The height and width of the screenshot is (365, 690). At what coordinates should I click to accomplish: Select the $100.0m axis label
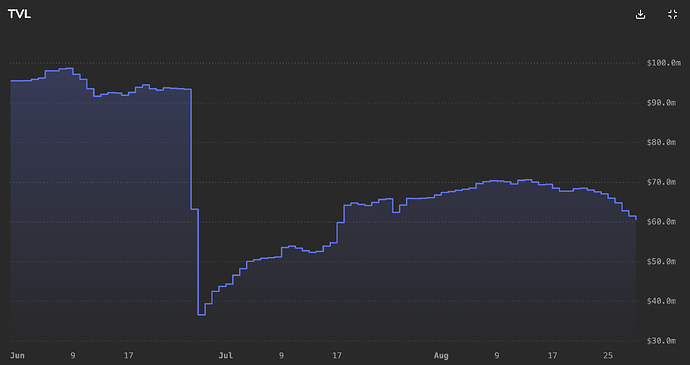[x=664, y=63]
